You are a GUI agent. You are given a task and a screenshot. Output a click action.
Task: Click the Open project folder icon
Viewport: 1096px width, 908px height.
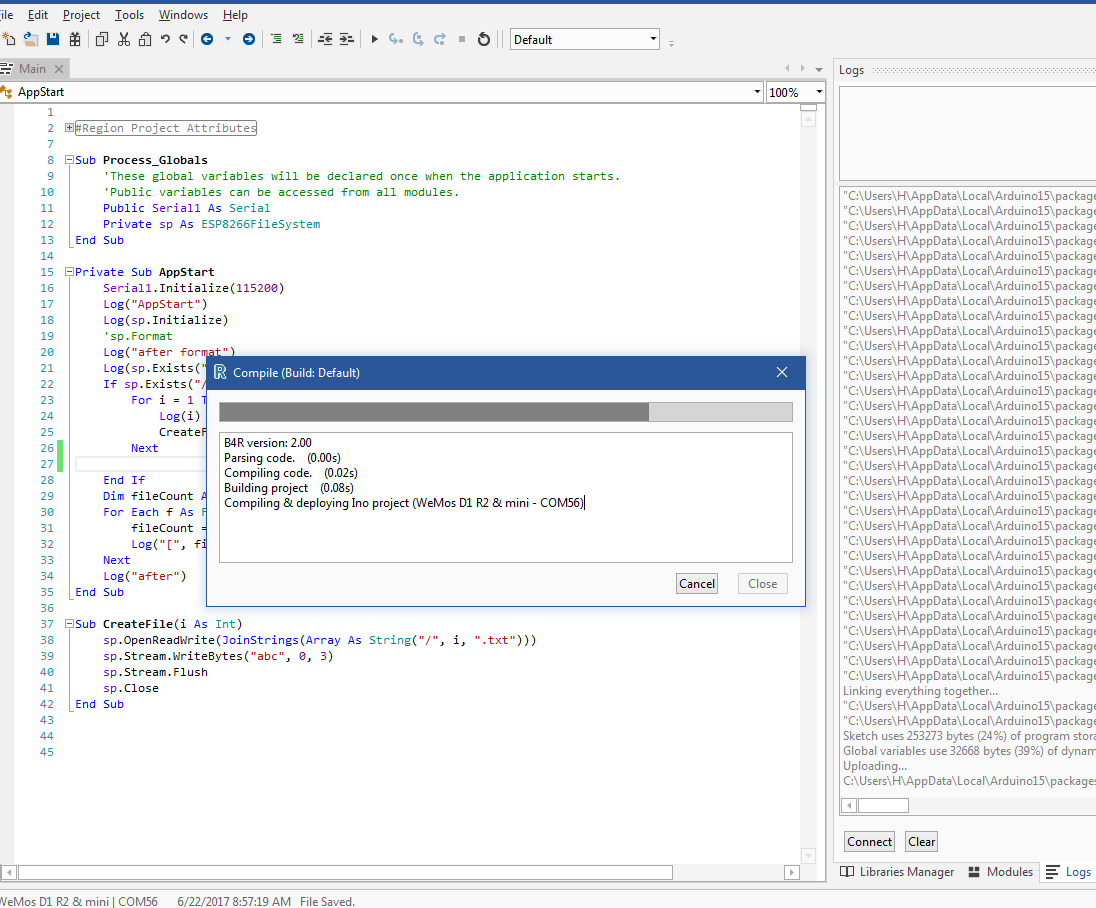[31, 39]
